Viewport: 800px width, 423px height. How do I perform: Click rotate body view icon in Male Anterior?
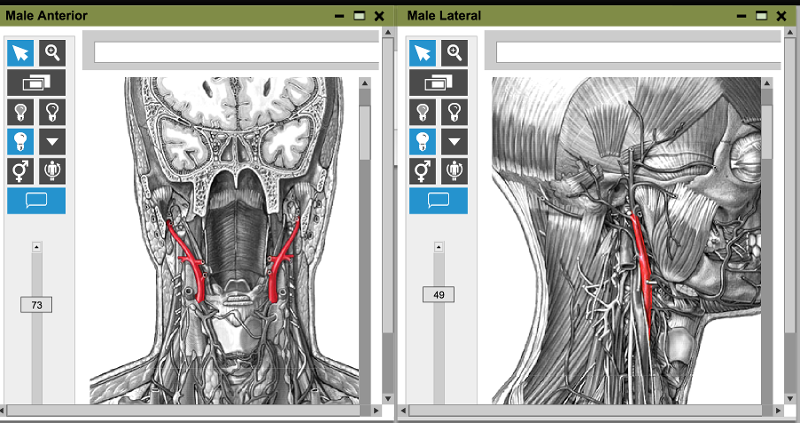tap(52, 170)
